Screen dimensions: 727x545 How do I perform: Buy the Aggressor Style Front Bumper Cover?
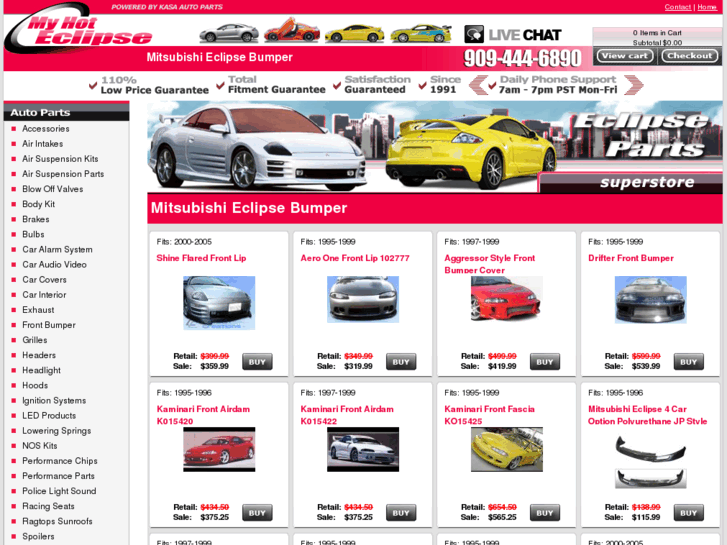coord(545,362)
